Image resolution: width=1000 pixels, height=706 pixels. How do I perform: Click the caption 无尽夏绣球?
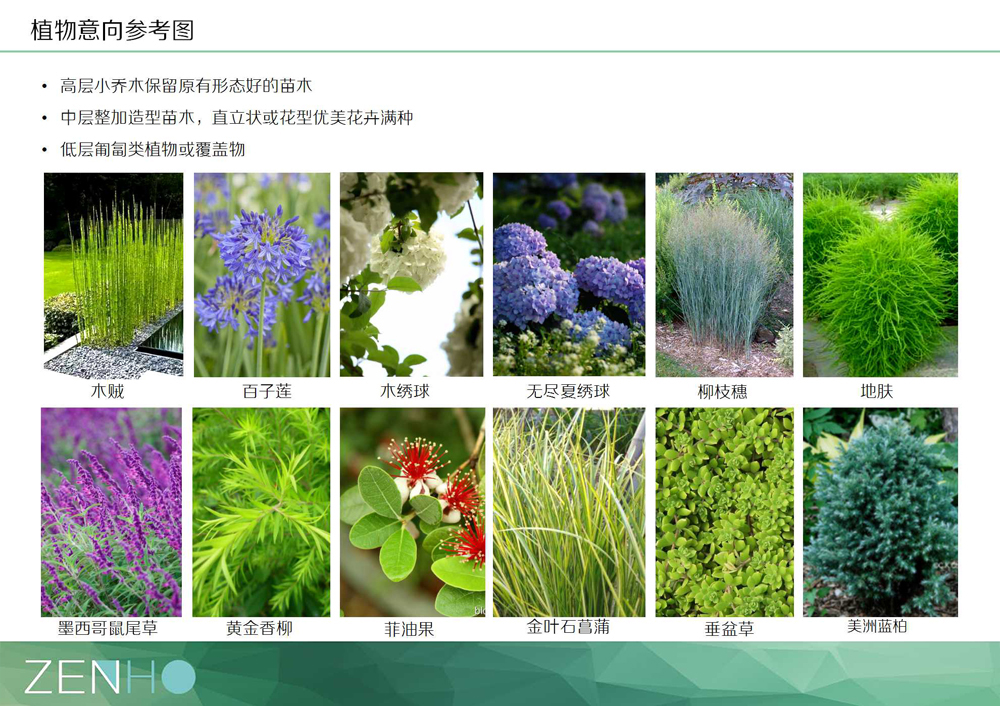coord(568,391)
